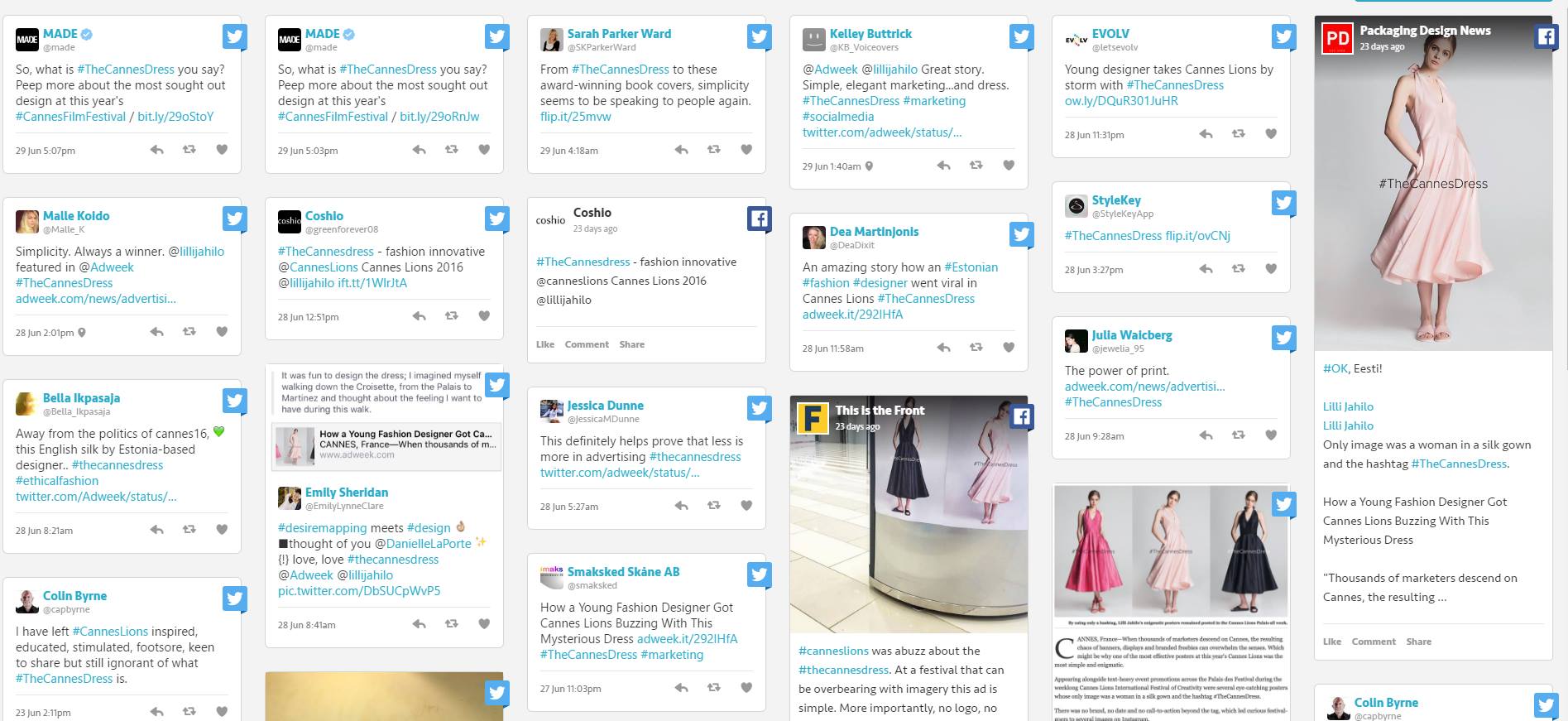Click Comment on Packaging Design News post

click(x=1373, y=642)
